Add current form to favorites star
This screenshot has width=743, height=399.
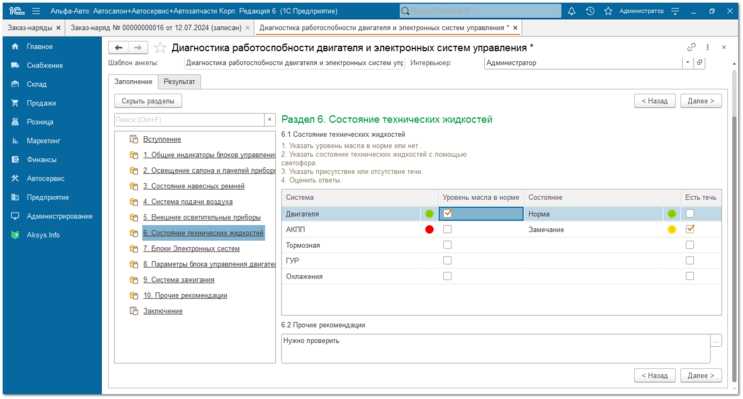pos(161,47)
